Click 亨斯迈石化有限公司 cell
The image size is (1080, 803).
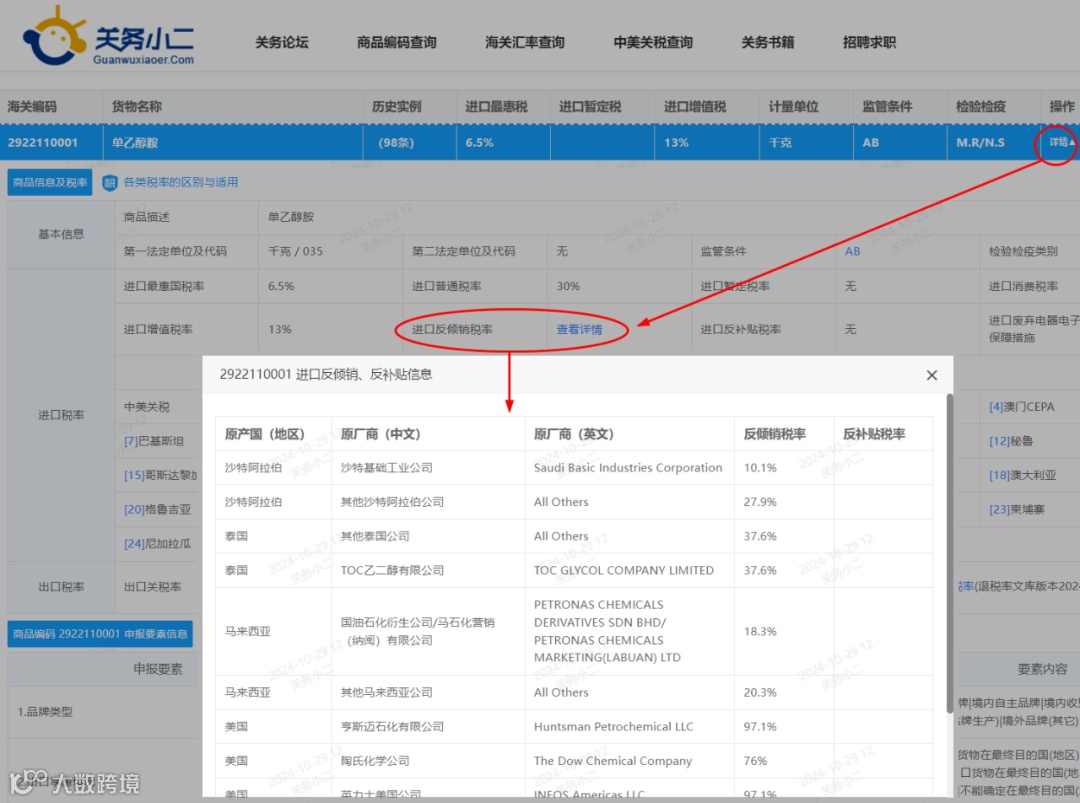click(x=392, y=727)
